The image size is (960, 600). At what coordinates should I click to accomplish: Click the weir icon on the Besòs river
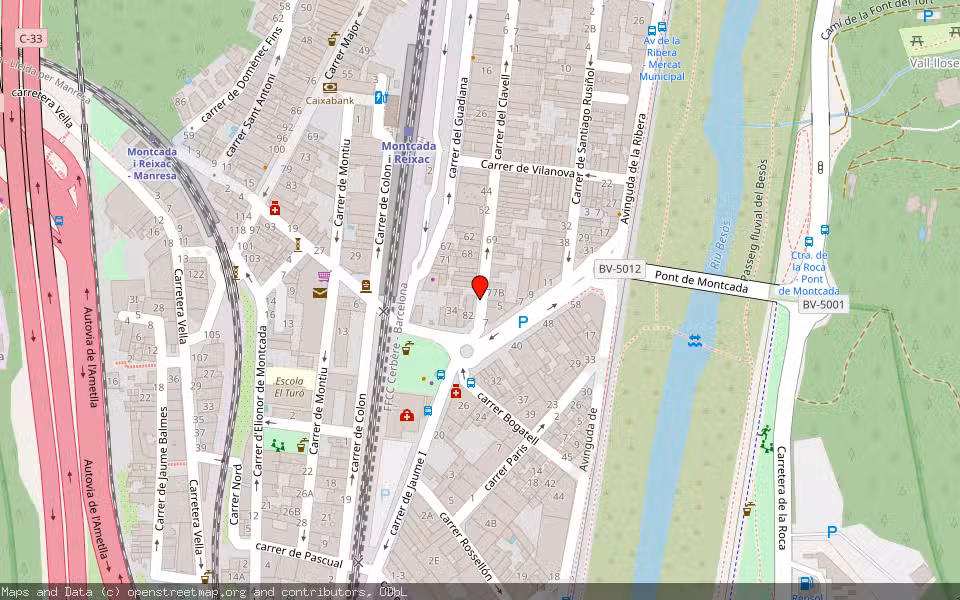[x=694, y=340]
